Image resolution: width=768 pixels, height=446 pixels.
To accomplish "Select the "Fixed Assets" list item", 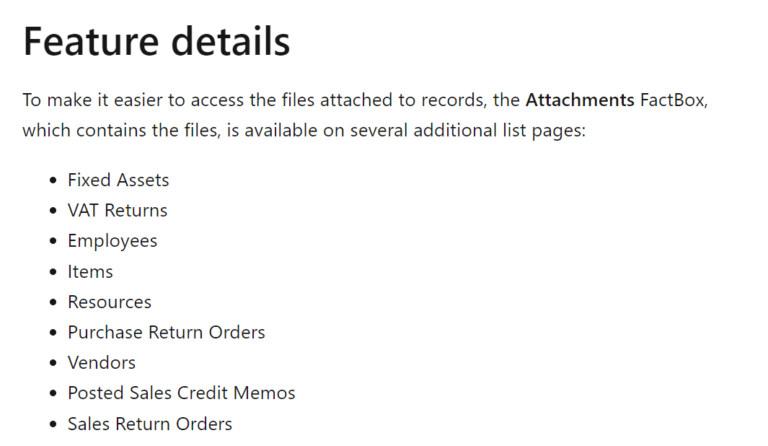I will [118, 180].
